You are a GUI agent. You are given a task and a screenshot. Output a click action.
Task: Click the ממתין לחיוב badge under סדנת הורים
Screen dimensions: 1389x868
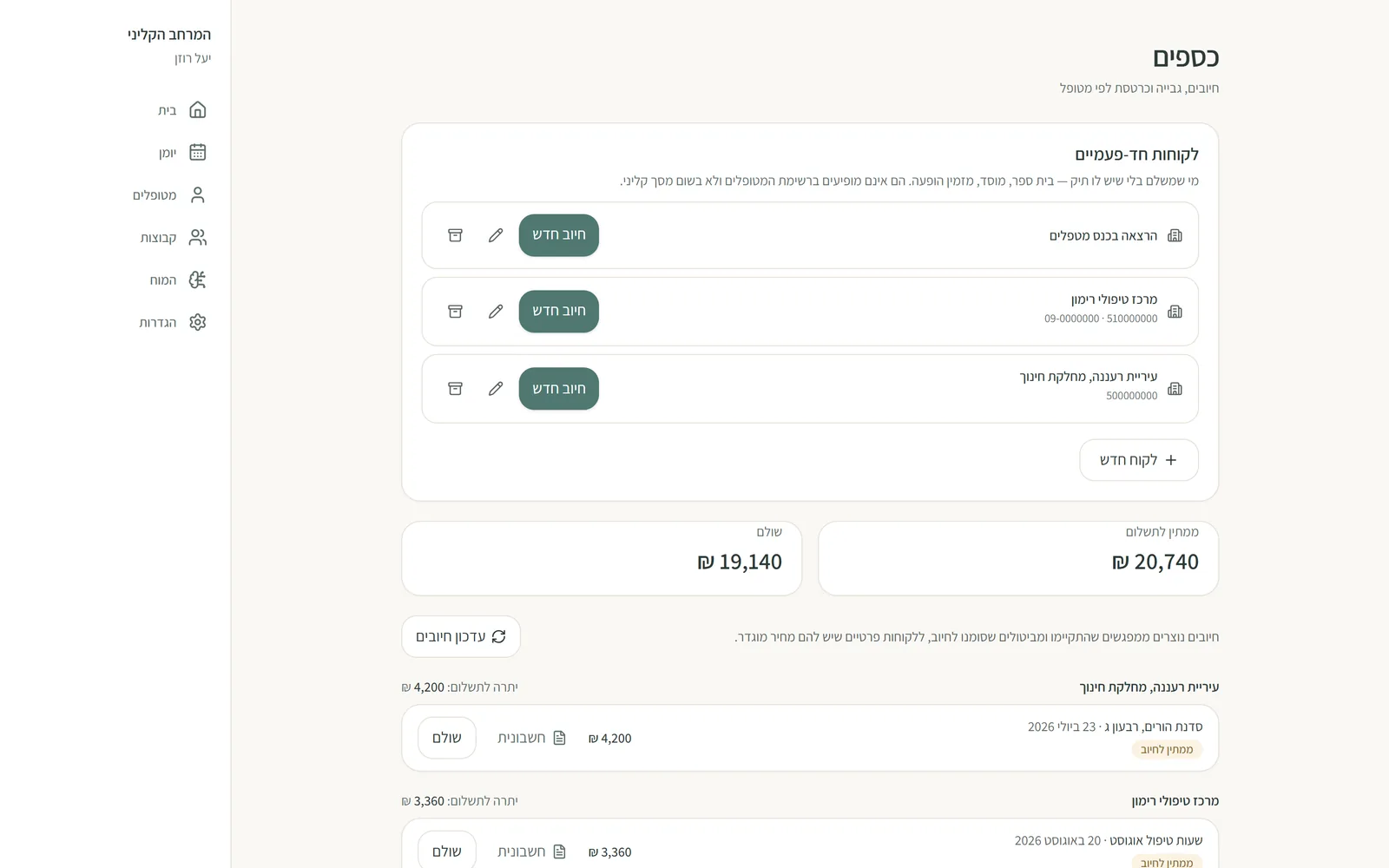click(x=1167, y=750)
